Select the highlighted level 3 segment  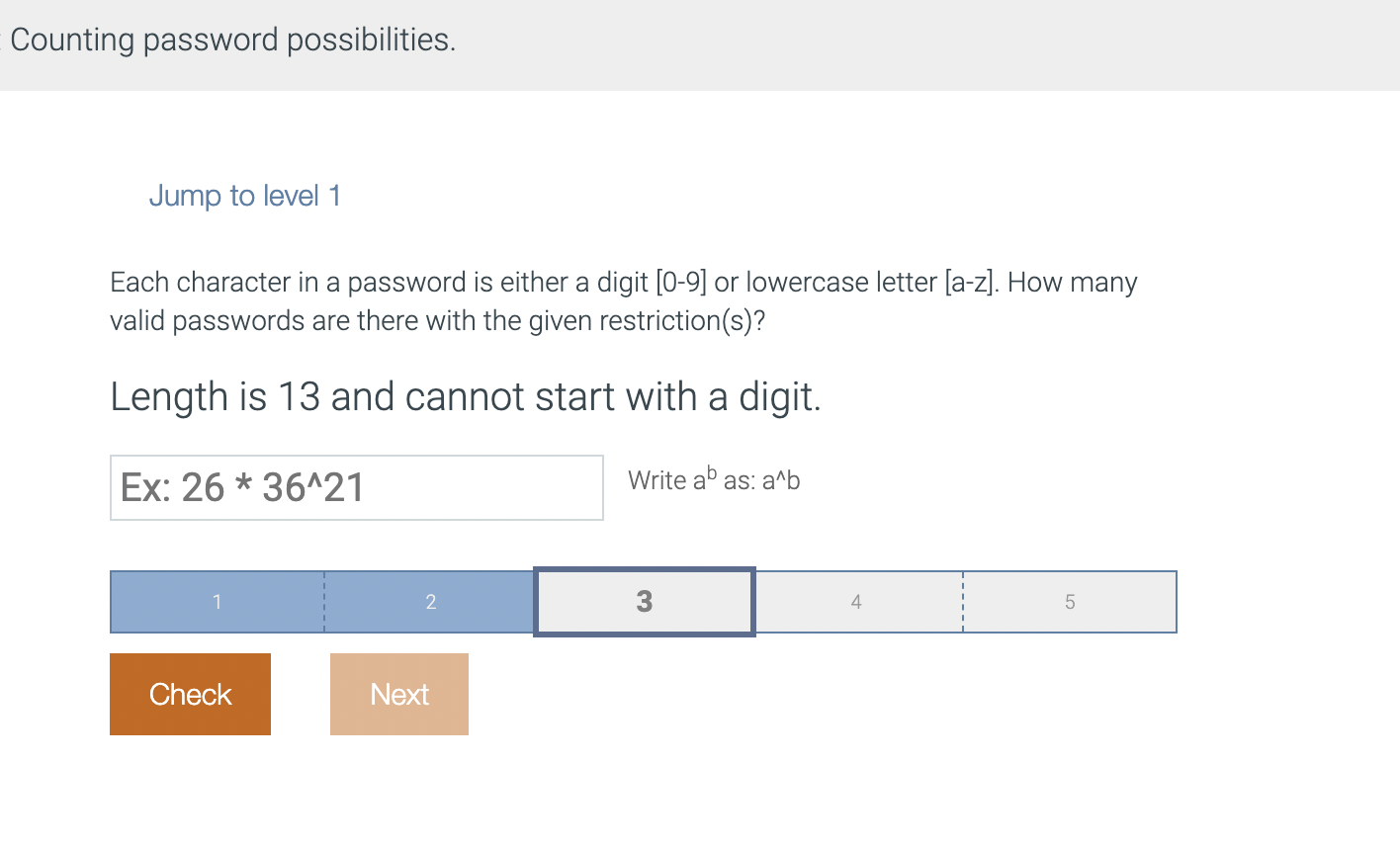[644, 602]
